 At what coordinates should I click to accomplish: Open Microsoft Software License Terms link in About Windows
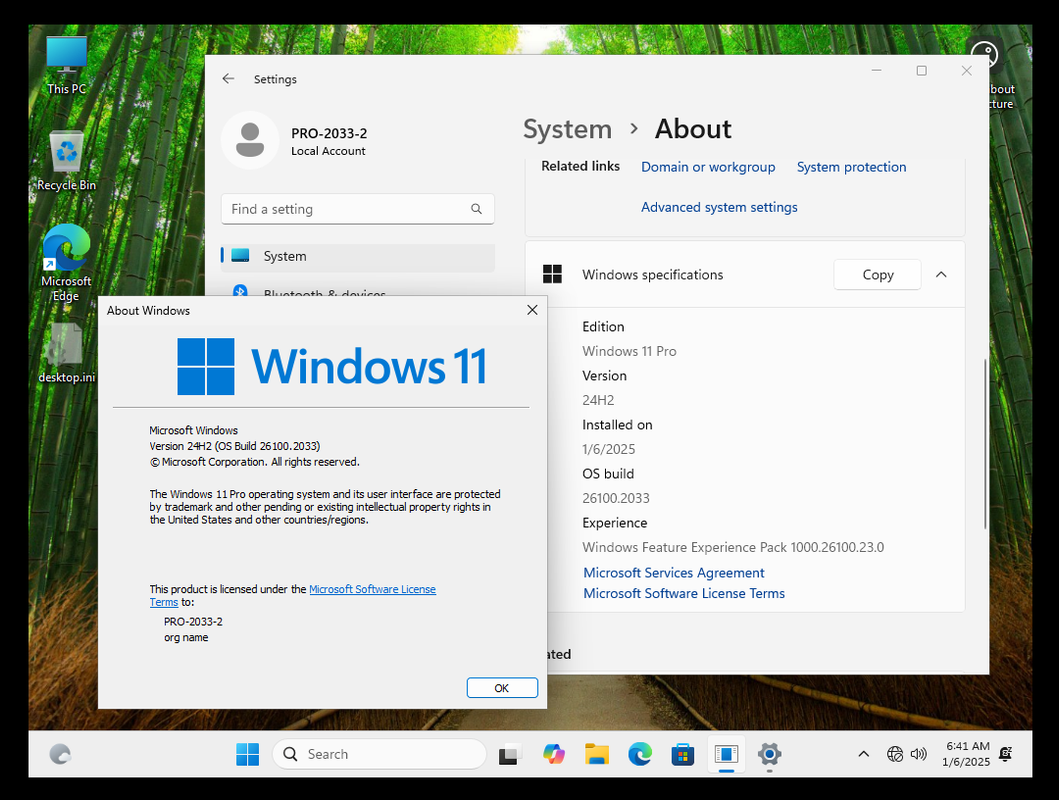372,589
